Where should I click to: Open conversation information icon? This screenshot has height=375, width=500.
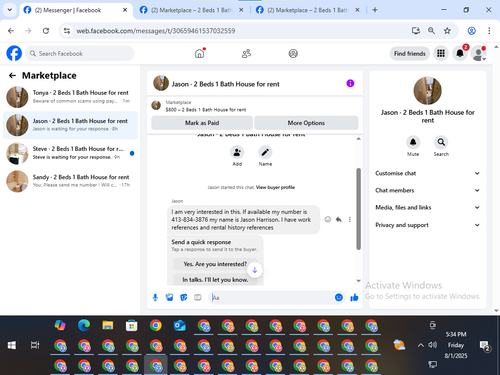[350, 83]
